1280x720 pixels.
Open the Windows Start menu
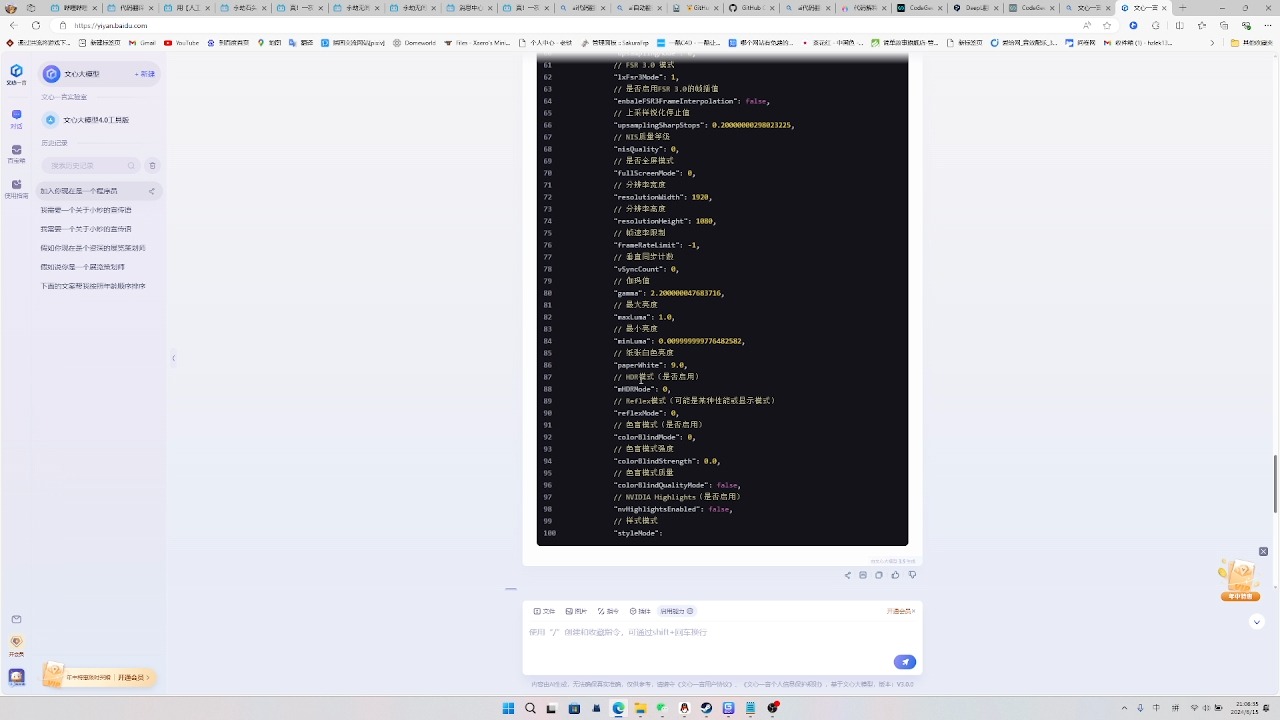(x=508, y=708)
